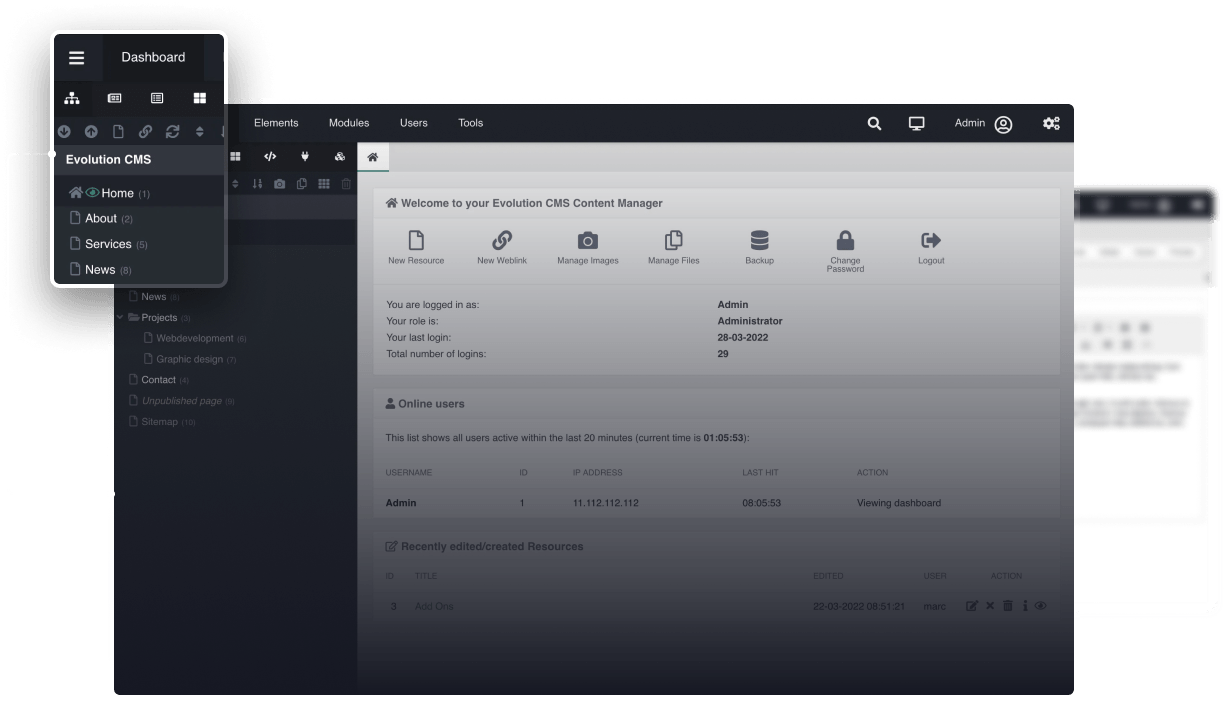Select the About (2) tree item
The width and height of the screenshot is (1226, 701).
click(101, 218)
